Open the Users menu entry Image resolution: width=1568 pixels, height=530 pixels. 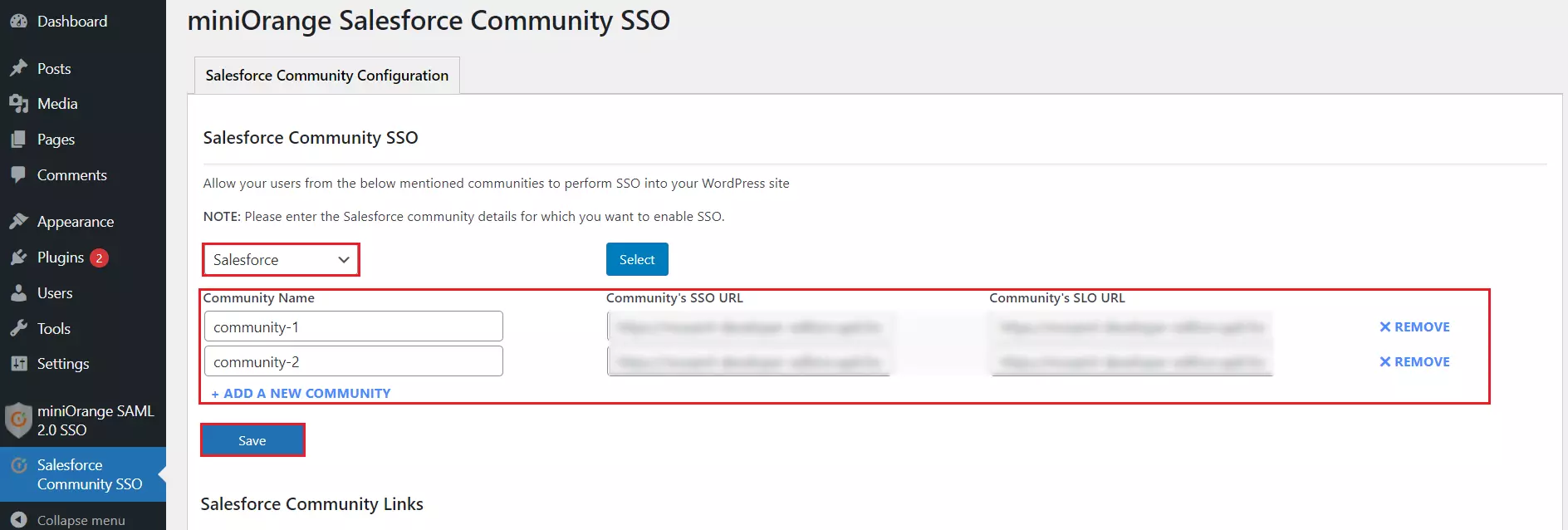(x=83, y=293)
